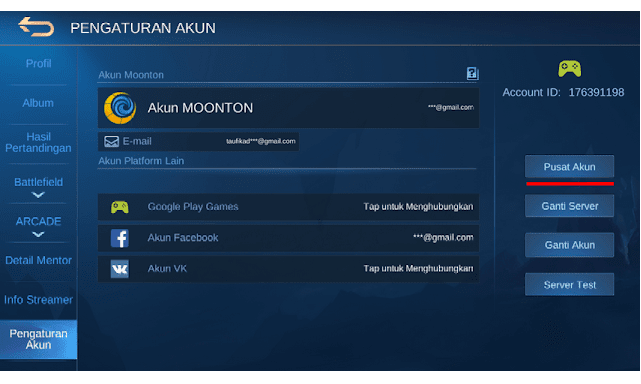Open Info Streamer tab

[x=38, y=300]
